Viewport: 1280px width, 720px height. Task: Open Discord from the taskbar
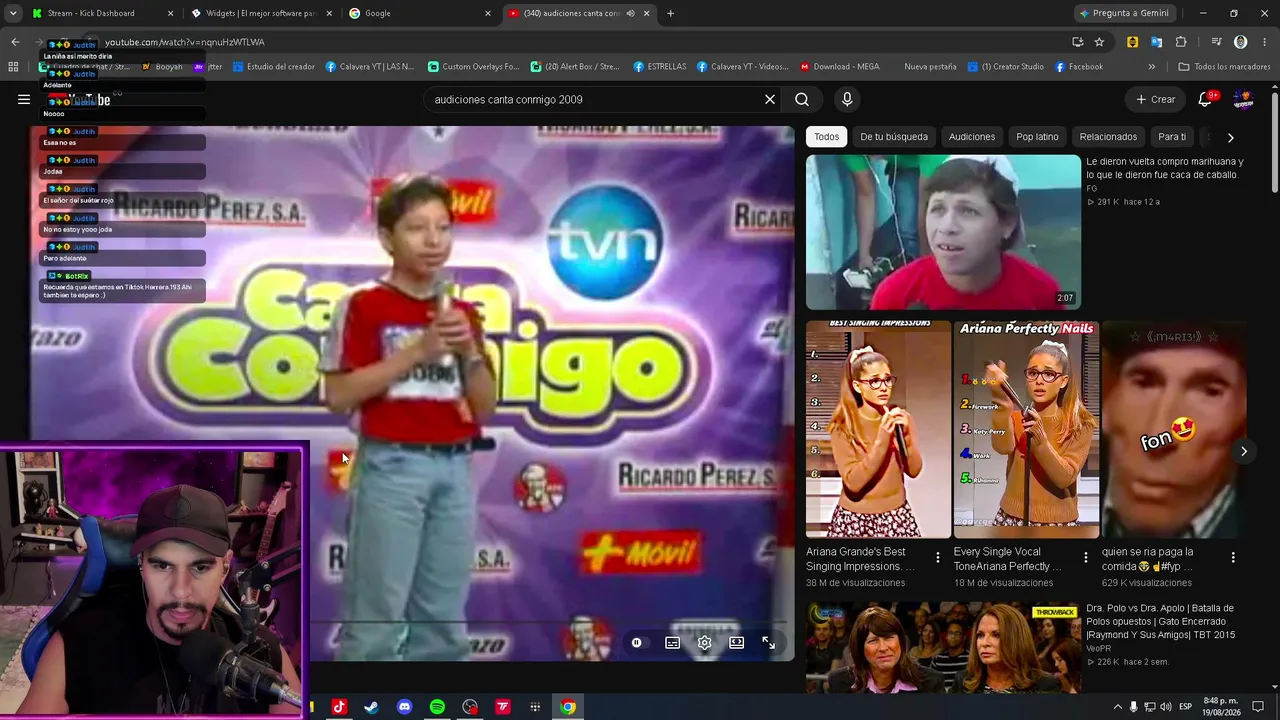coord(404,707)
